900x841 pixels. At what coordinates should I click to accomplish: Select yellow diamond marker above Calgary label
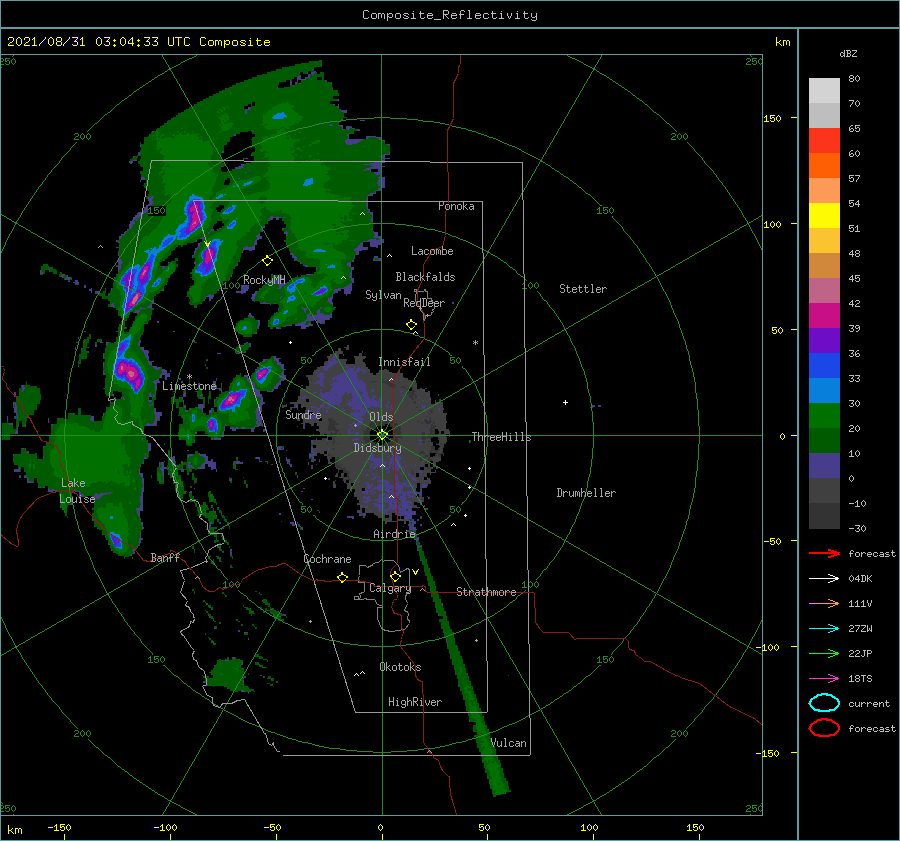click(395, 576)
